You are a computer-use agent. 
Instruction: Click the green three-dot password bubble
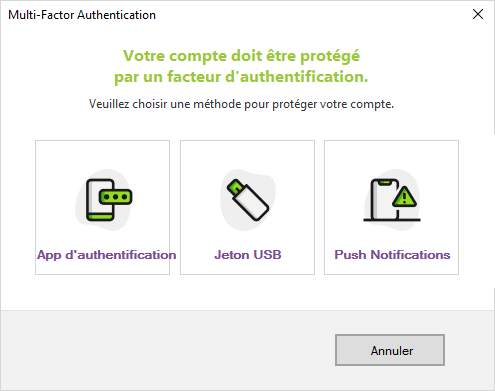(115, 197)
